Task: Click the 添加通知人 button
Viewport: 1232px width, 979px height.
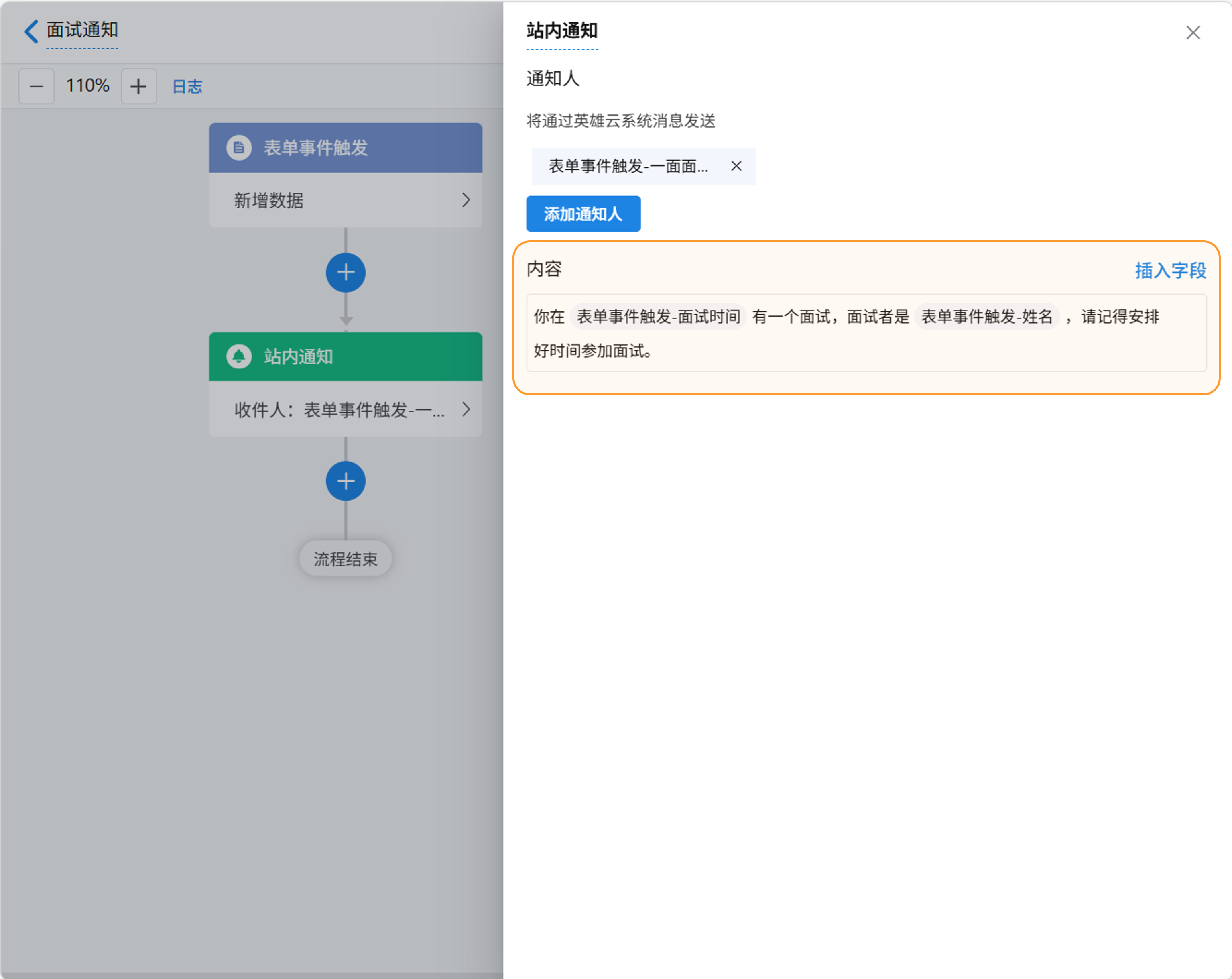Action: [583, 214]
